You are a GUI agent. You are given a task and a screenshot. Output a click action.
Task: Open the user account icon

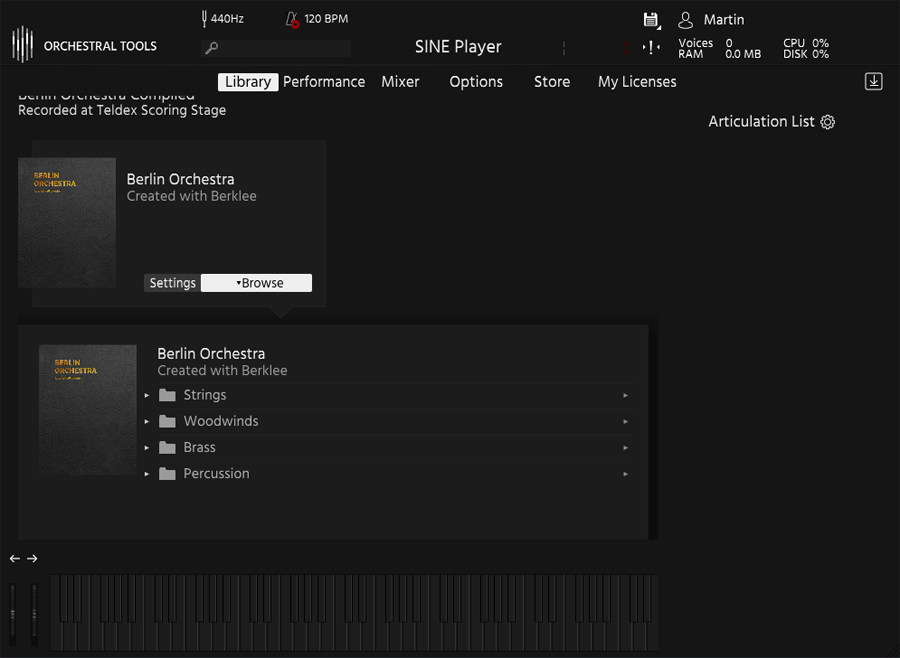click(x=685, y=20)
